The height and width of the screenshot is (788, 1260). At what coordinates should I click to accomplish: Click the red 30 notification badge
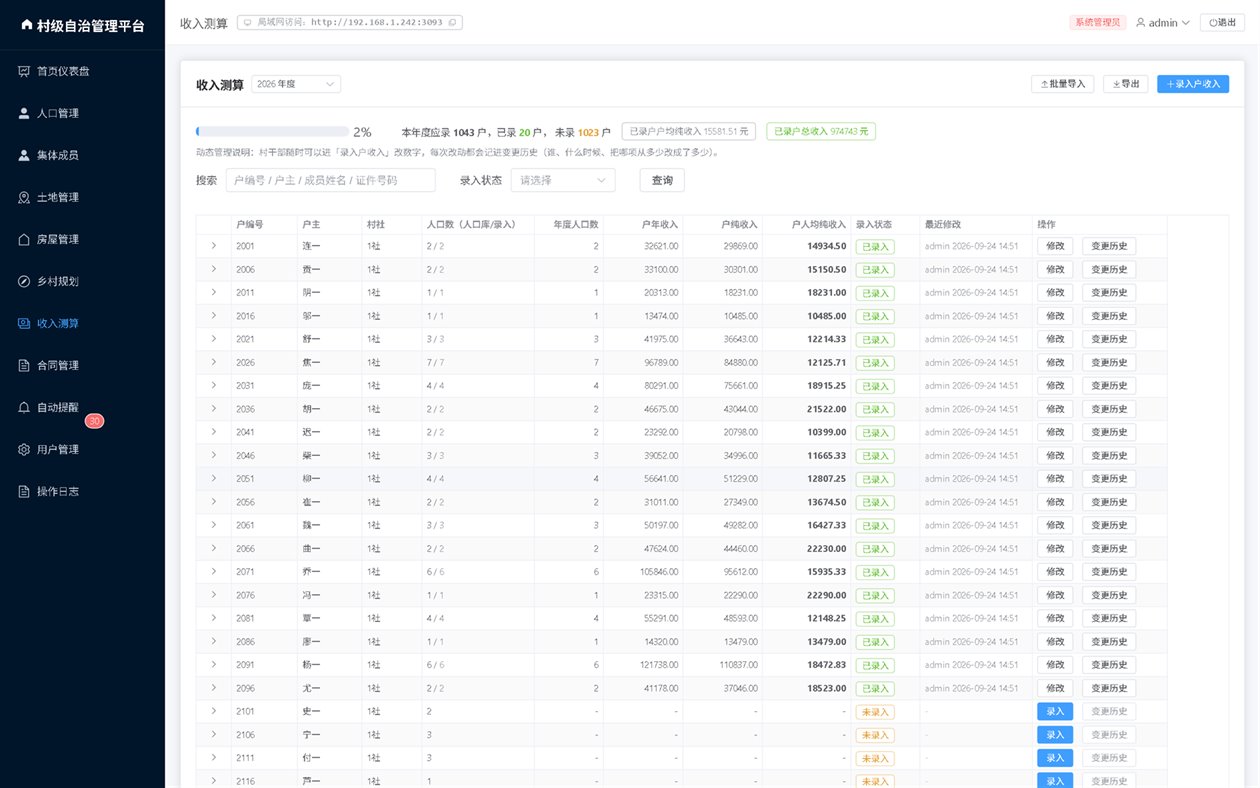click(94, 421)
